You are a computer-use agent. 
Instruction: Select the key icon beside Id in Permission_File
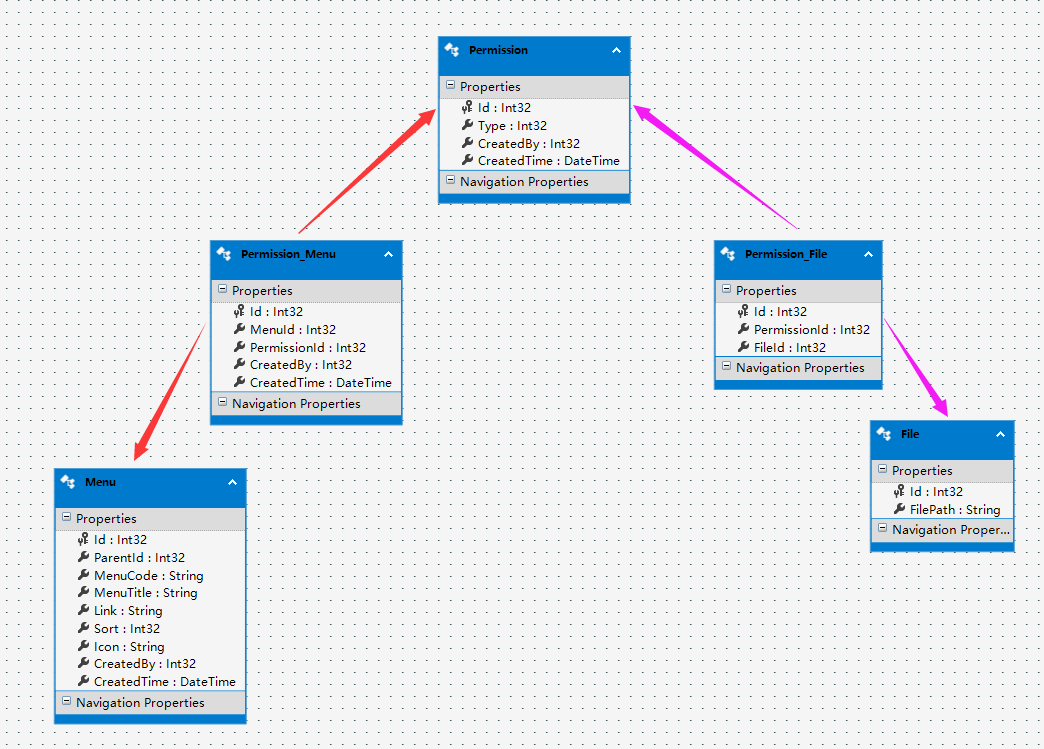click(743, 311)
